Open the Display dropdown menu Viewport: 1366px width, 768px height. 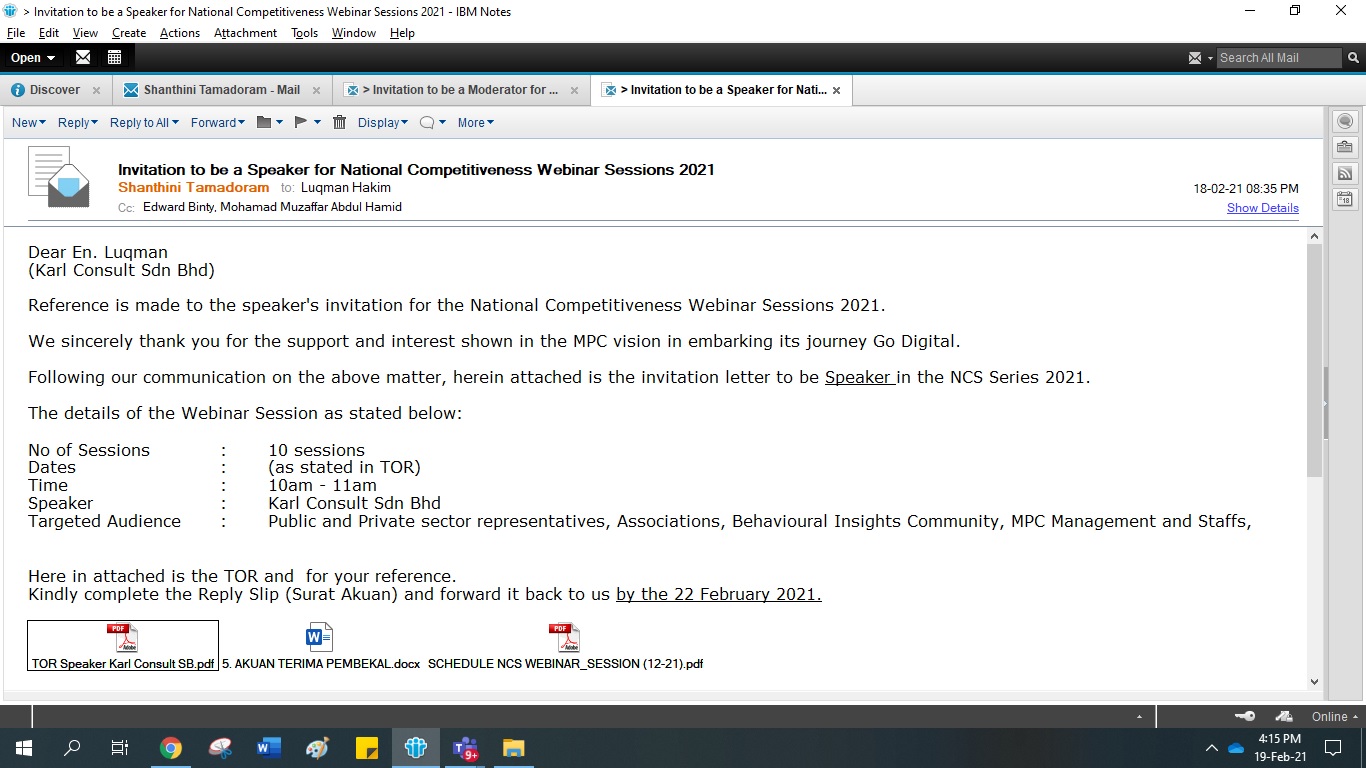click(383, 122)
